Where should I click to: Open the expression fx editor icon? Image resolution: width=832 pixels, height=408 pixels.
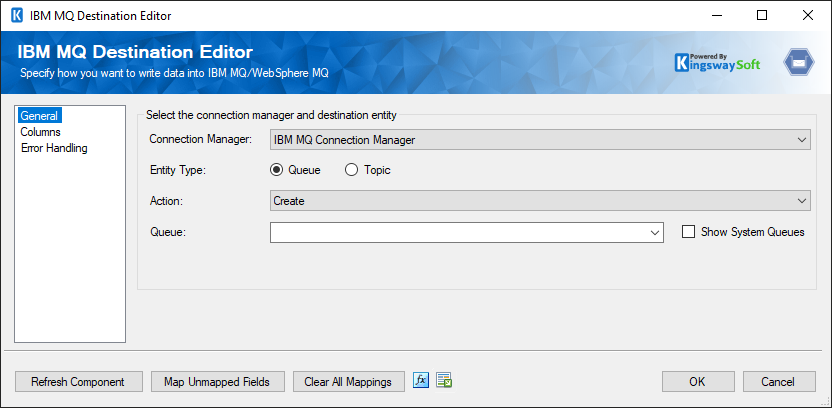421,380
